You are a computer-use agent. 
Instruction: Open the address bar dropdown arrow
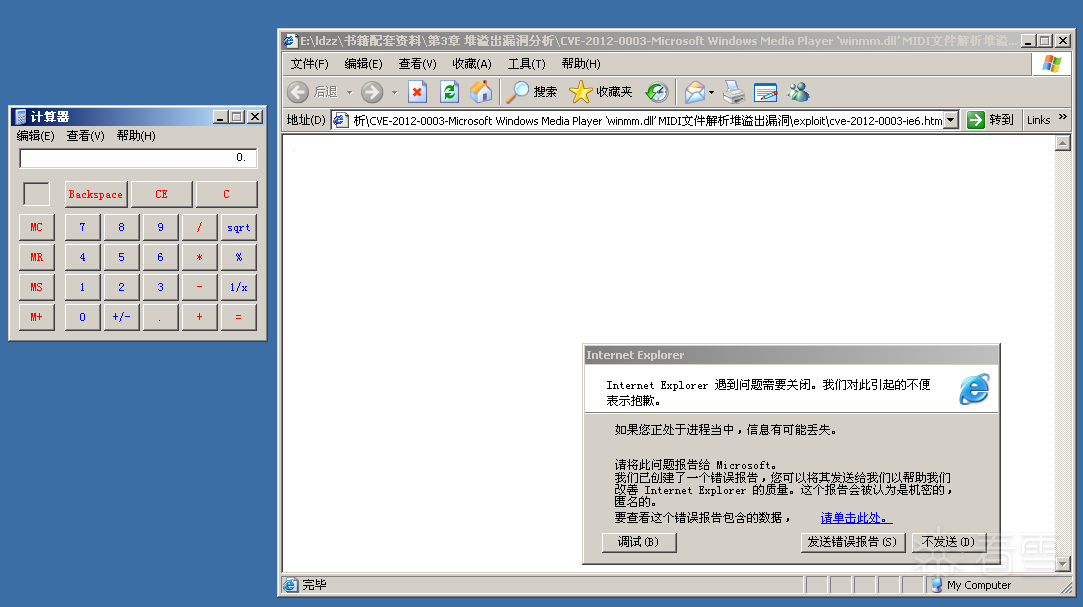pyautogui.click(x=951, y=120)
